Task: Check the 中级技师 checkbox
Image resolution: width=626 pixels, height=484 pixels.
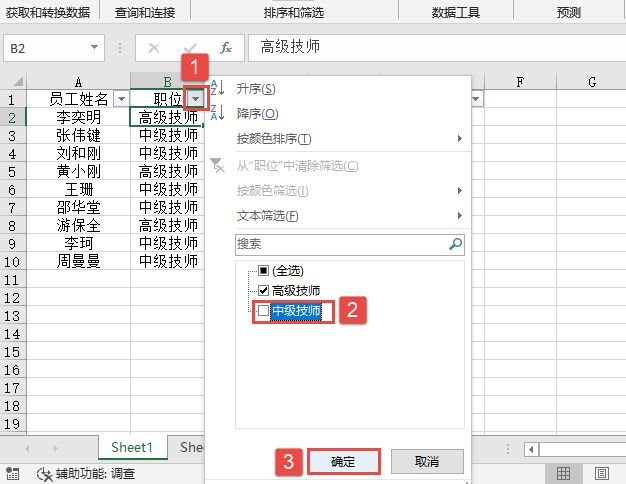Action: [x=263, y=311]
